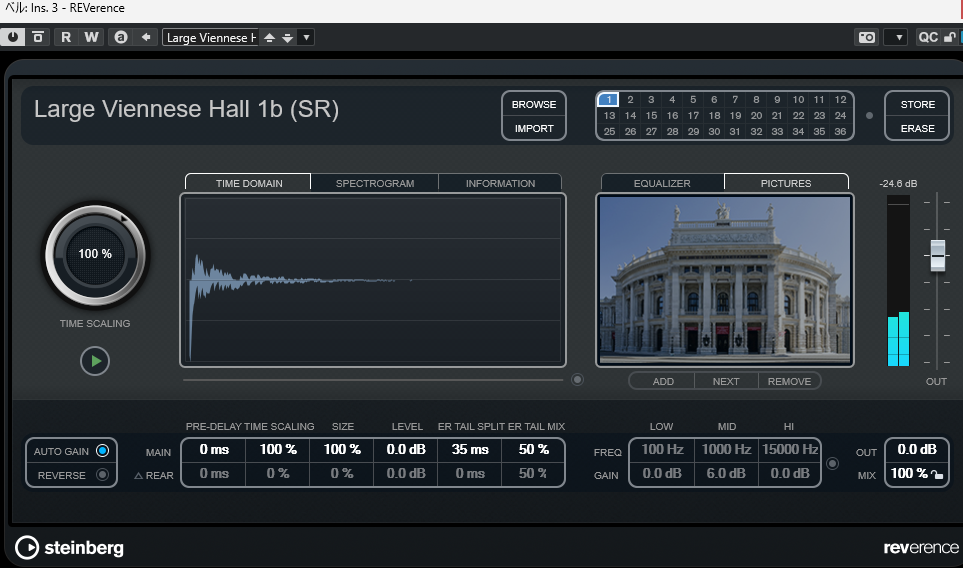Click the STORE program button

(918, 104)
